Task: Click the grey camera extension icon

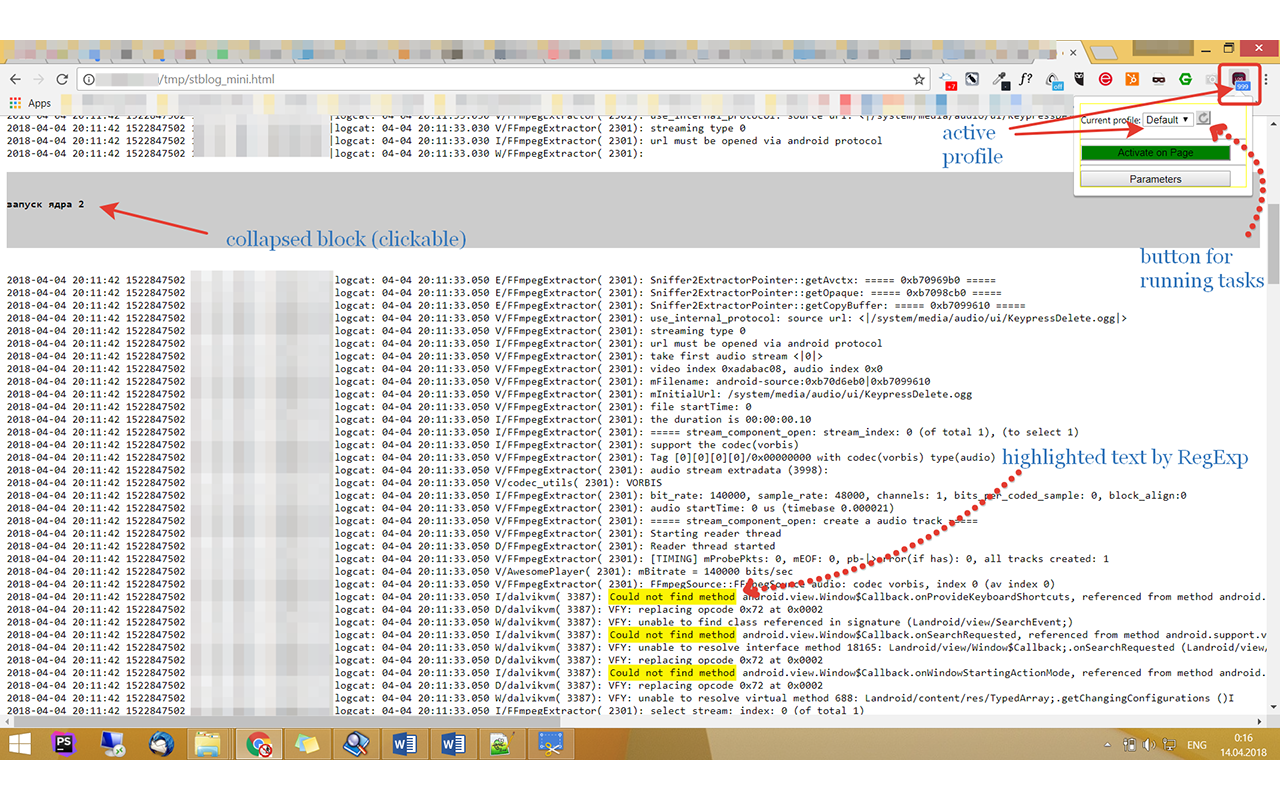Action: 1211,79
